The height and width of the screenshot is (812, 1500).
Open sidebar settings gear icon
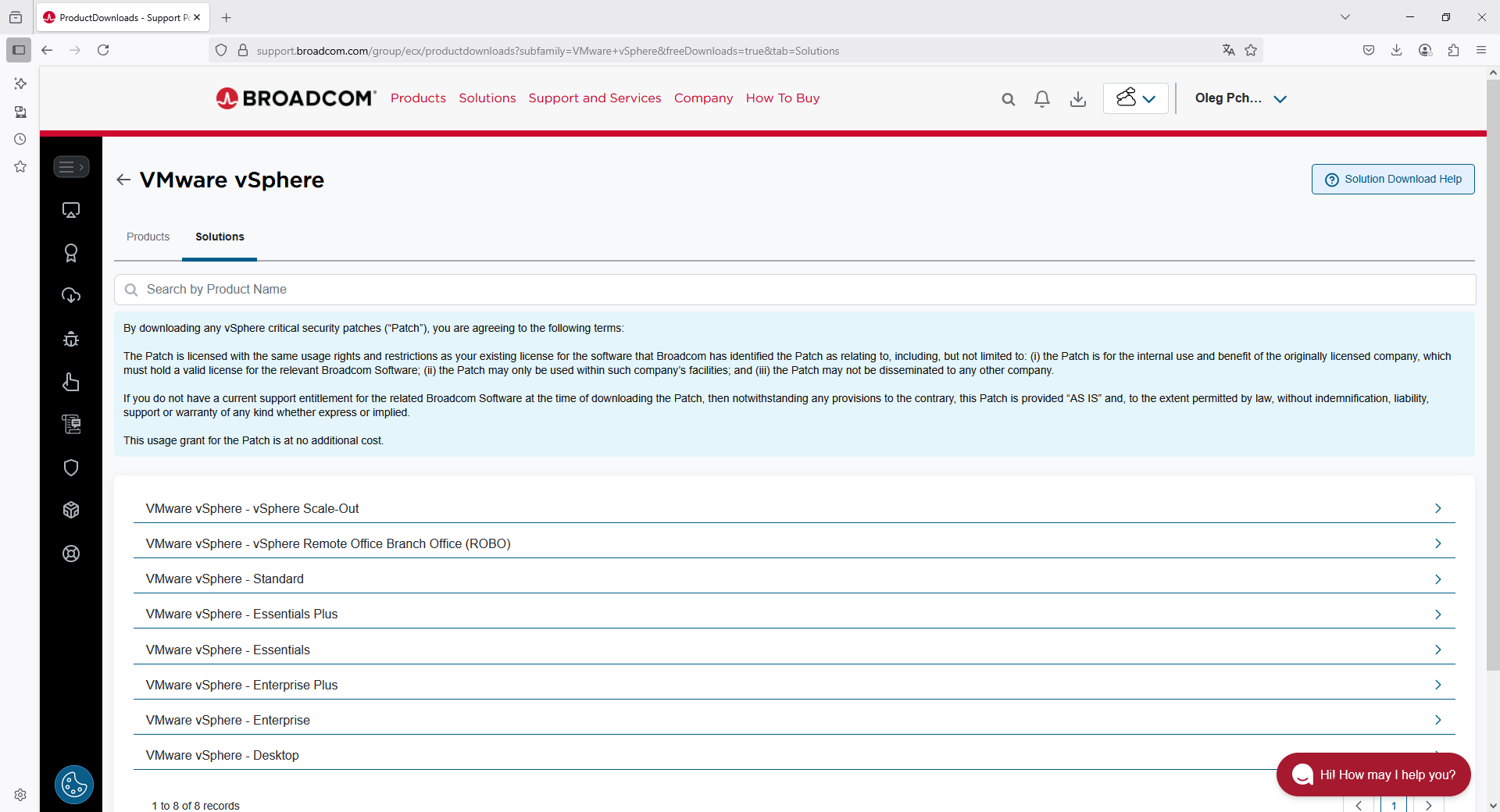20,795
